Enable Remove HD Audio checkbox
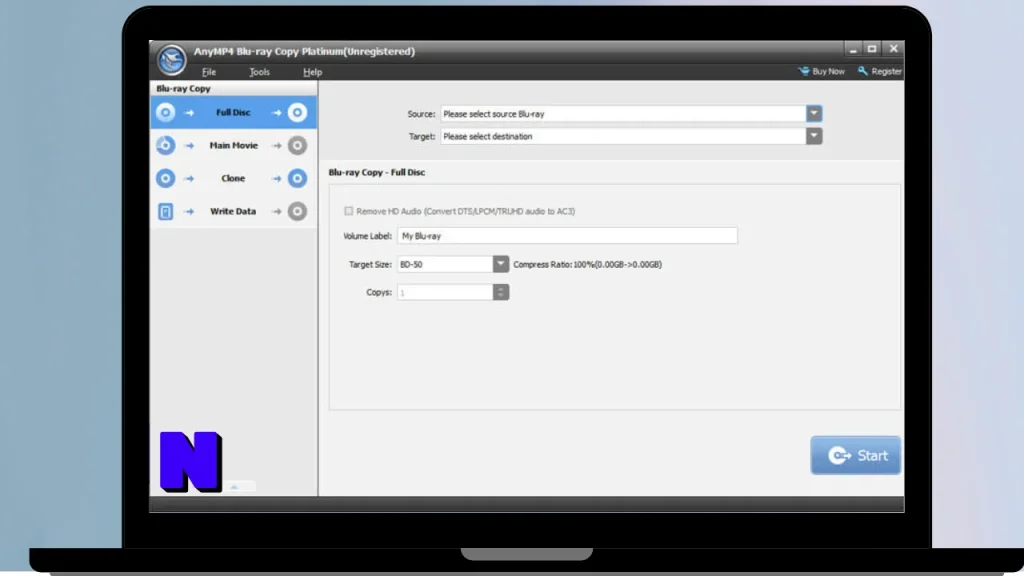Screen dimensions: 1024x576 (x=349, y=211)
